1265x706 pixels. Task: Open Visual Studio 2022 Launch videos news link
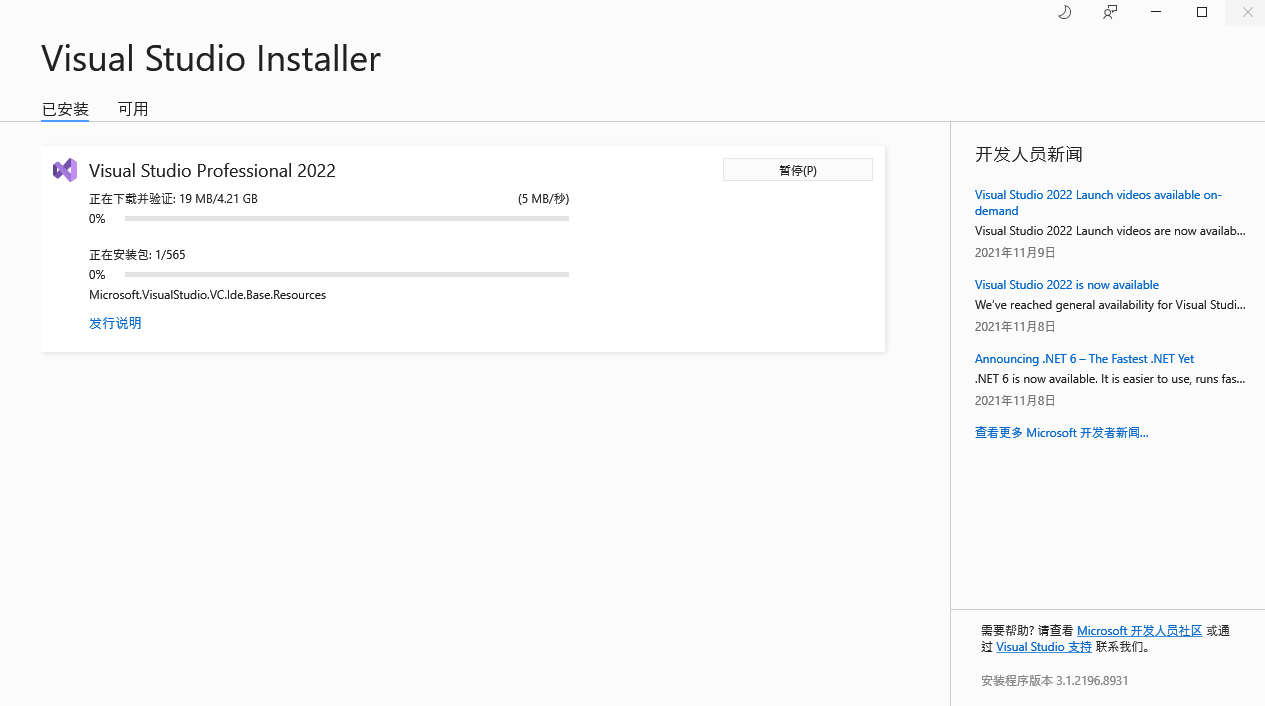[x=1098, y=202]
